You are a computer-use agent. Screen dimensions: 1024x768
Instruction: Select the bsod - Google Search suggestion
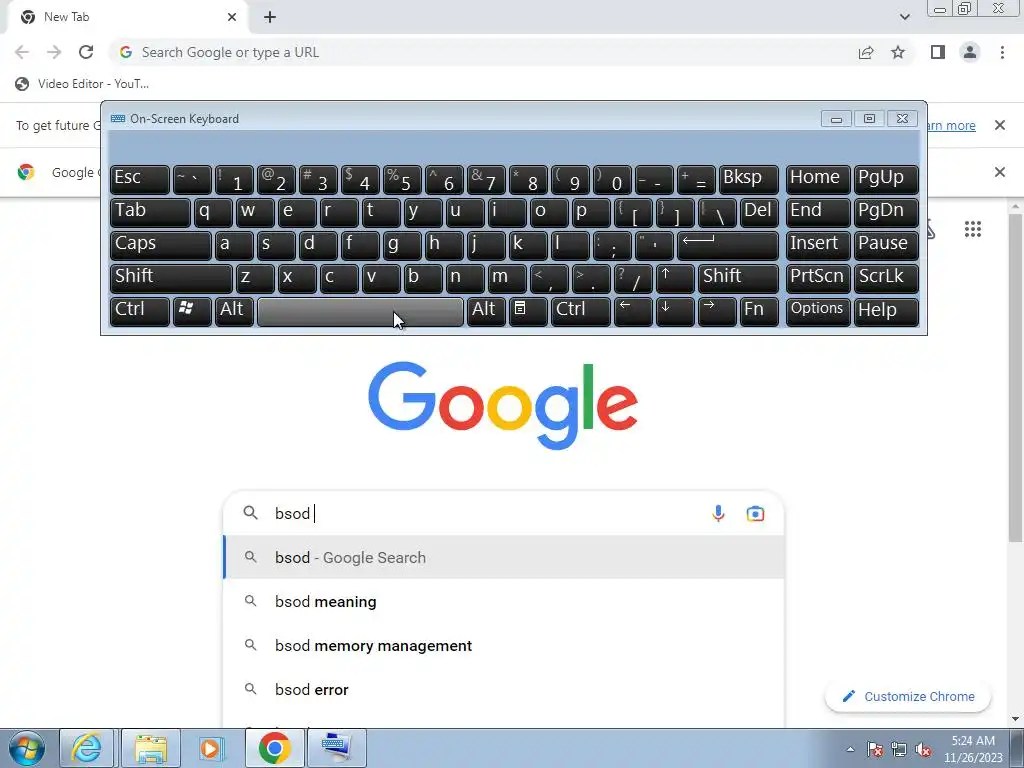coord(503,557)
